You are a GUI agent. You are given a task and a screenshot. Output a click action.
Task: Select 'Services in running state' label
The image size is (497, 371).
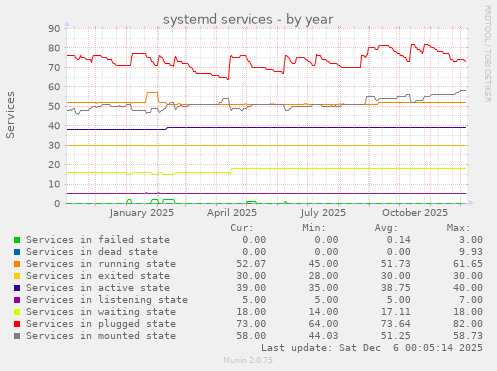pyautogui.click(x=101, y=264)
